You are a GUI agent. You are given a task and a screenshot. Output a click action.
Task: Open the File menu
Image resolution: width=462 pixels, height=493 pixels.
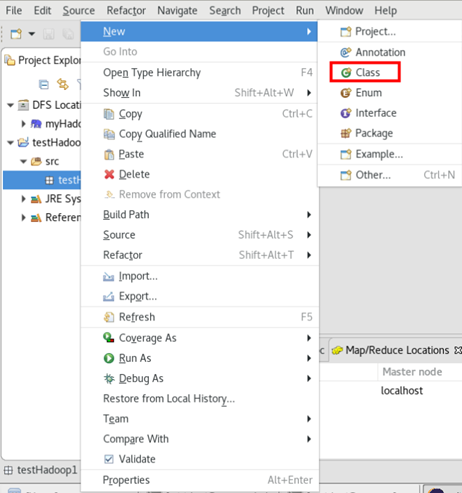click(14, 11)
